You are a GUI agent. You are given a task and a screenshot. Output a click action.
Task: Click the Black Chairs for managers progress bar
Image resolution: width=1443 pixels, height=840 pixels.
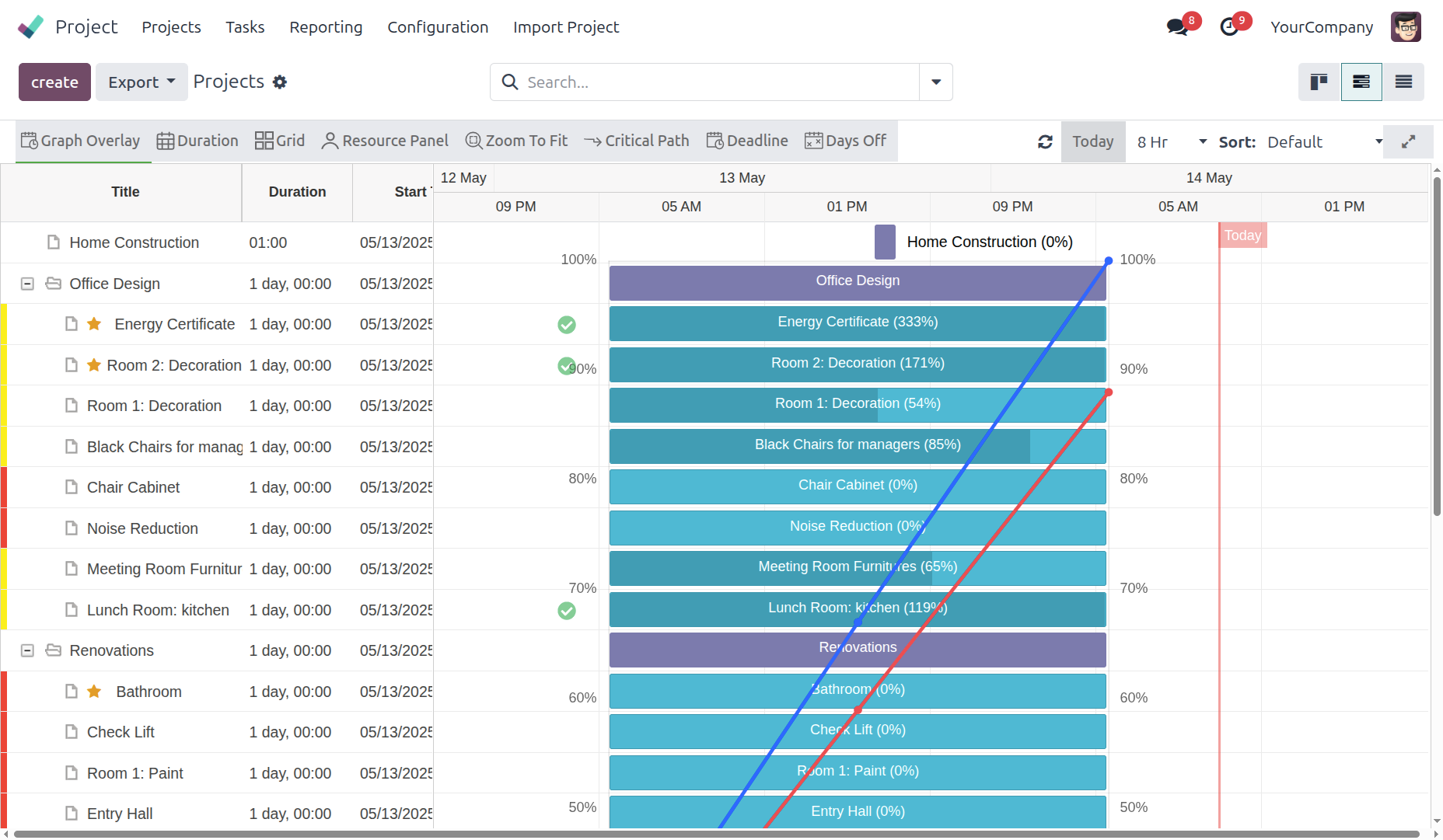[857, 445]
